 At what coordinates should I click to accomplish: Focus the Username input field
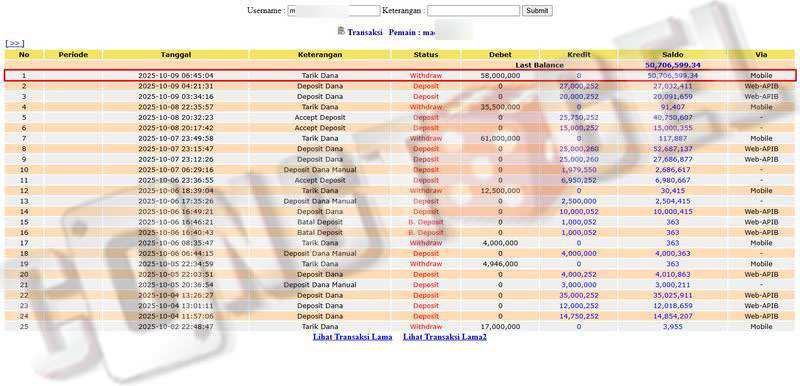click(334, 11)
